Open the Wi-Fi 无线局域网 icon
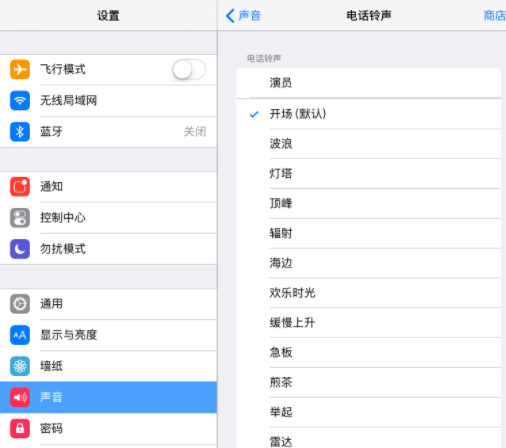Screen dimensions: 506x448 click(x=20, y=100)
